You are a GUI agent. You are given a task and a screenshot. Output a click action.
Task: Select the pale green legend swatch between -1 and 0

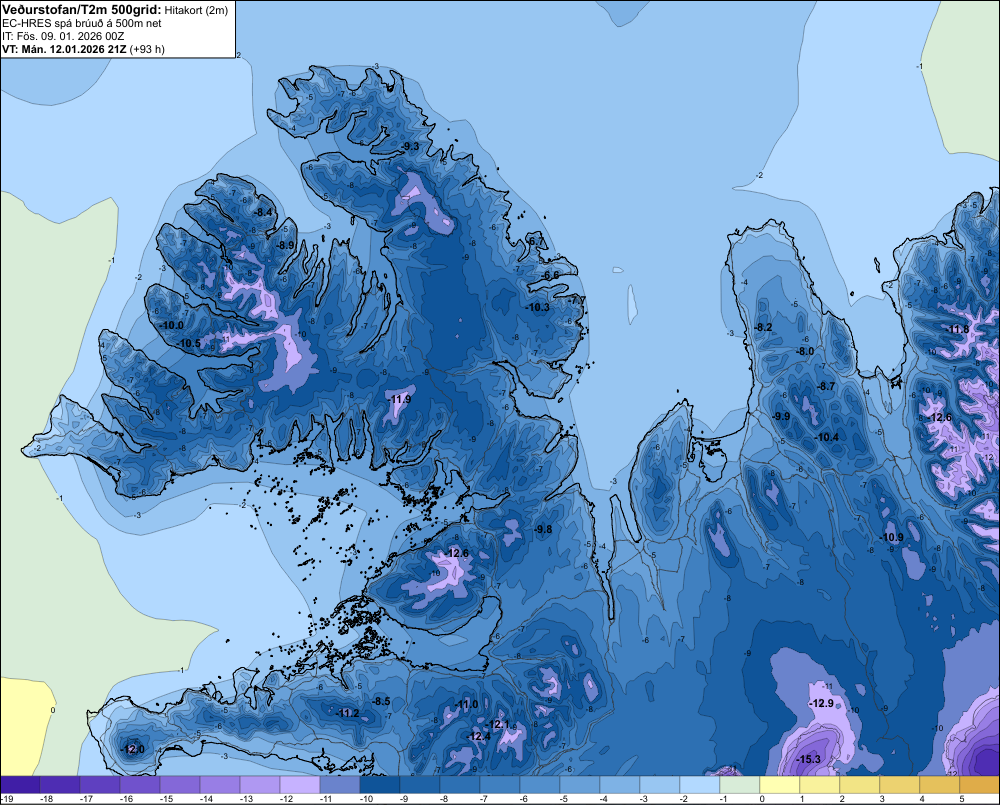pyautogui.click(x=740, y=785)
